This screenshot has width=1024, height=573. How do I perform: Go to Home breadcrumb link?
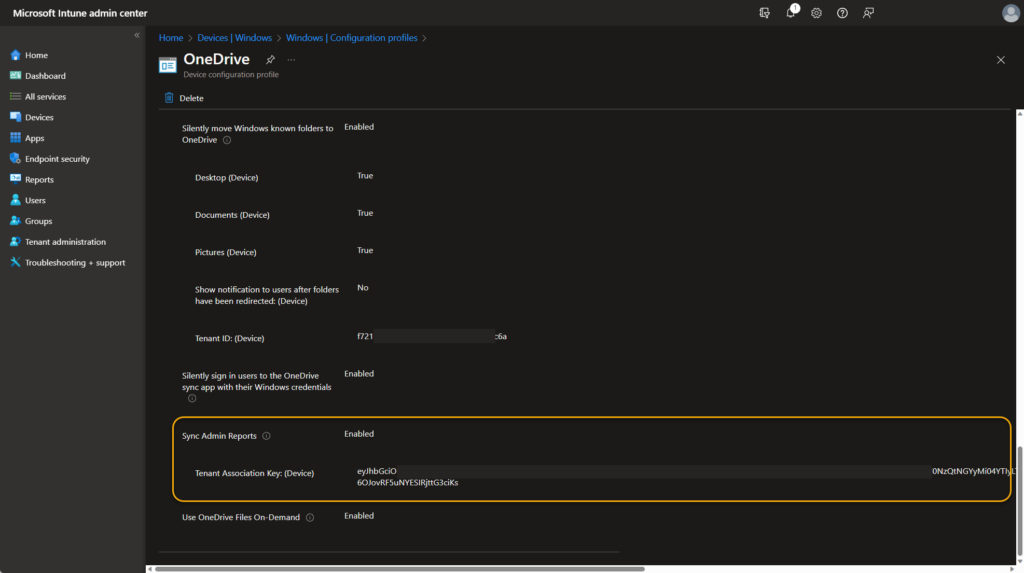[170, 38]
